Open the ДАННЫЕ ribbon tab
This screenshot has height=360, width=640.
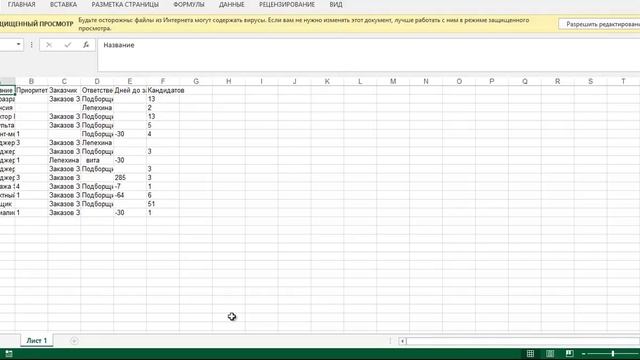pos(231,4)
